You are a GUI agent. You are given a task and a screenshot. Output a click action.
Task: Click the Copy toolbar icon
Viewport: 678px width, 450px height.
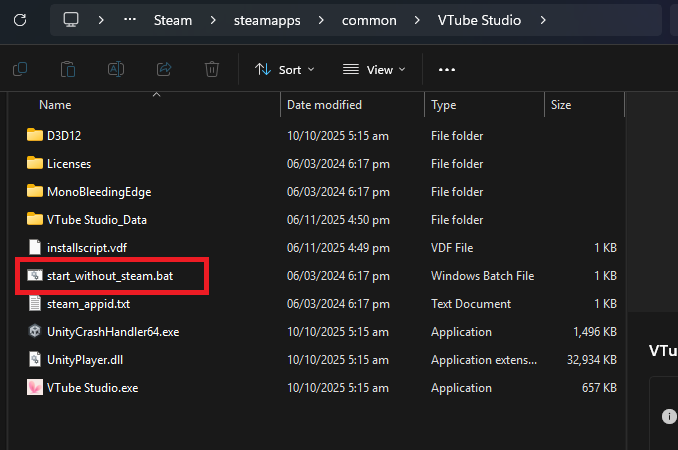coord(20,69)
